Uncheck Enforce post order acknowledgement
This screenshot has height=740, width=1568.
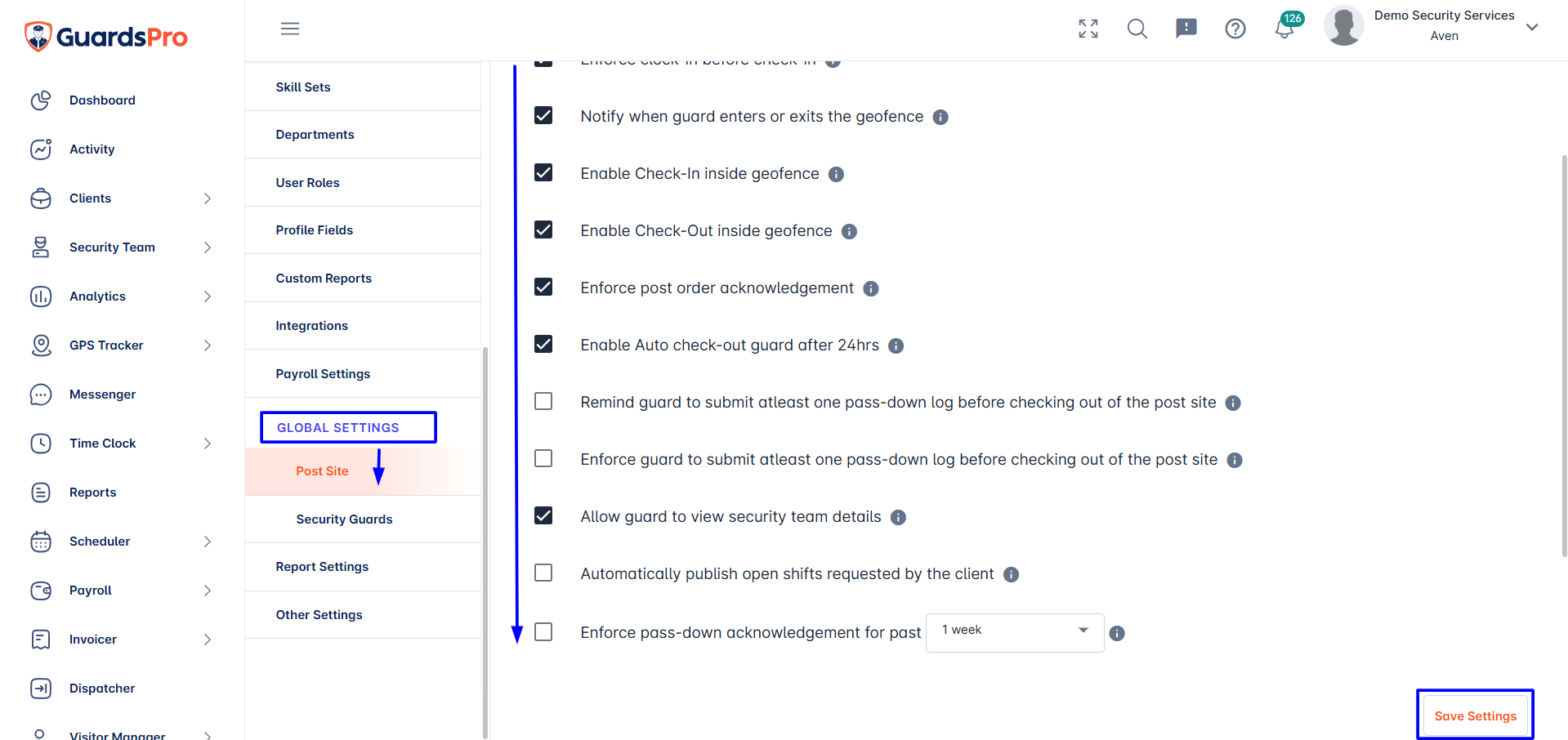tap(543, 287)
